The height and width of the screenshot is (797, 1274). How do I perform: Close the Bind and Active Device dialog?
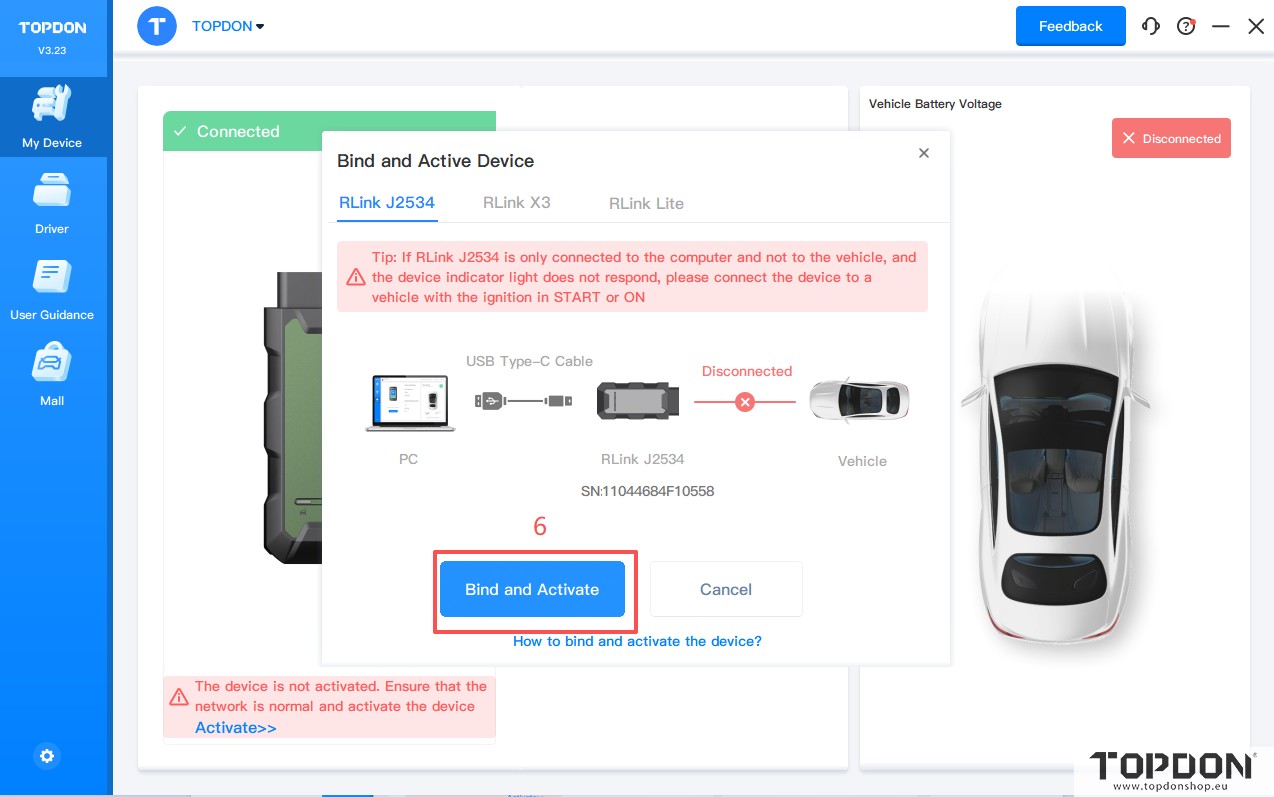(924, 153)
